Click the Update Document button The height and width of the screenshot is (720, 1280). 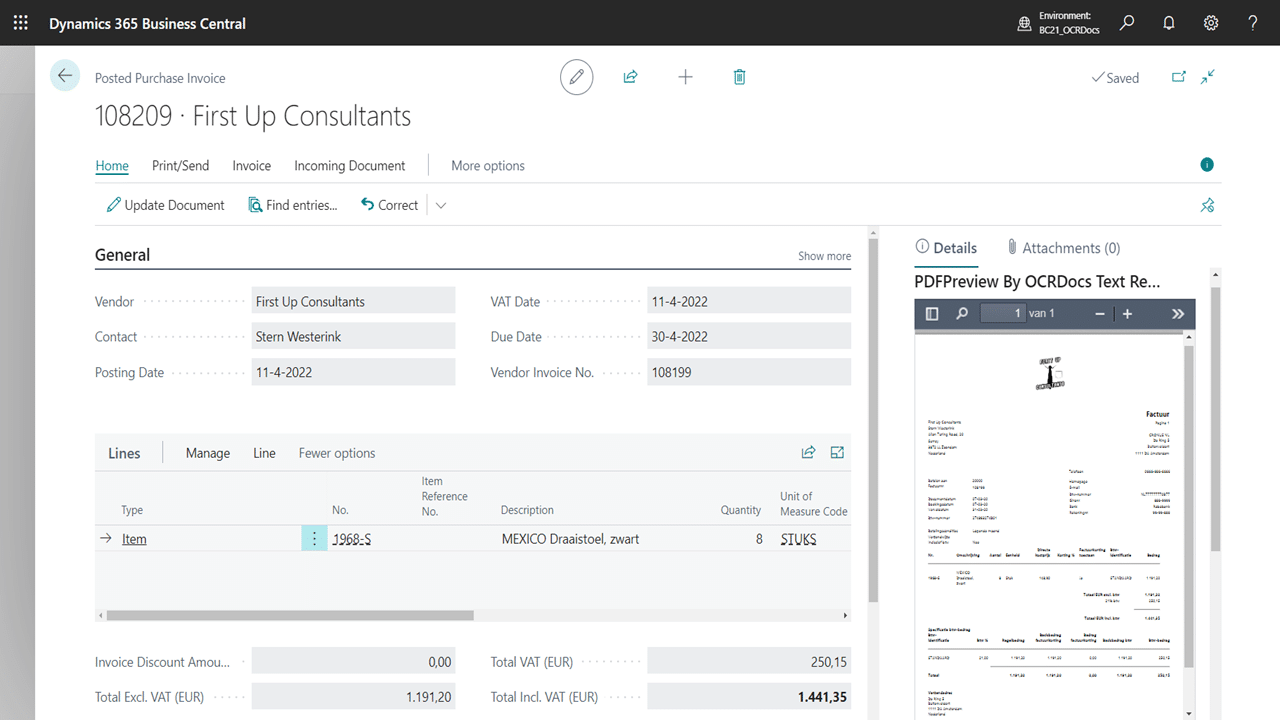tap(166, 205)
